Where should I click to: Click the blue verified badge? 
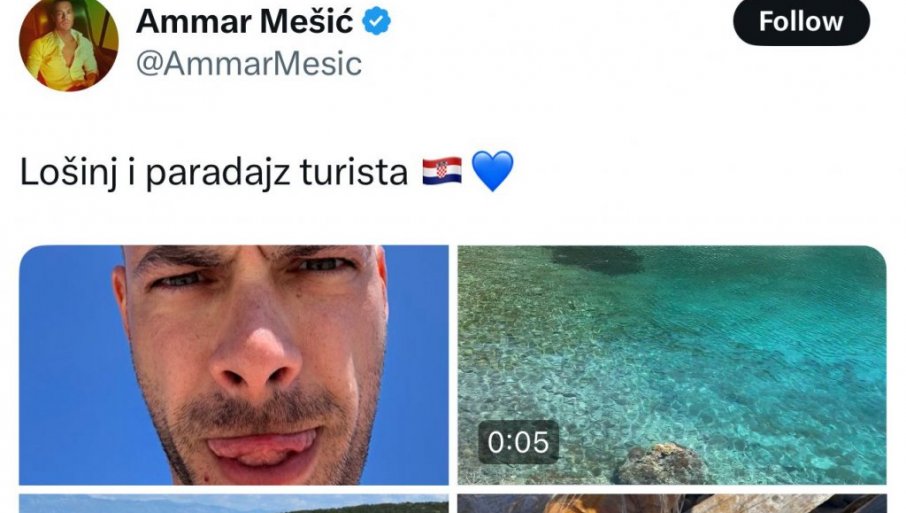[376, 22]
